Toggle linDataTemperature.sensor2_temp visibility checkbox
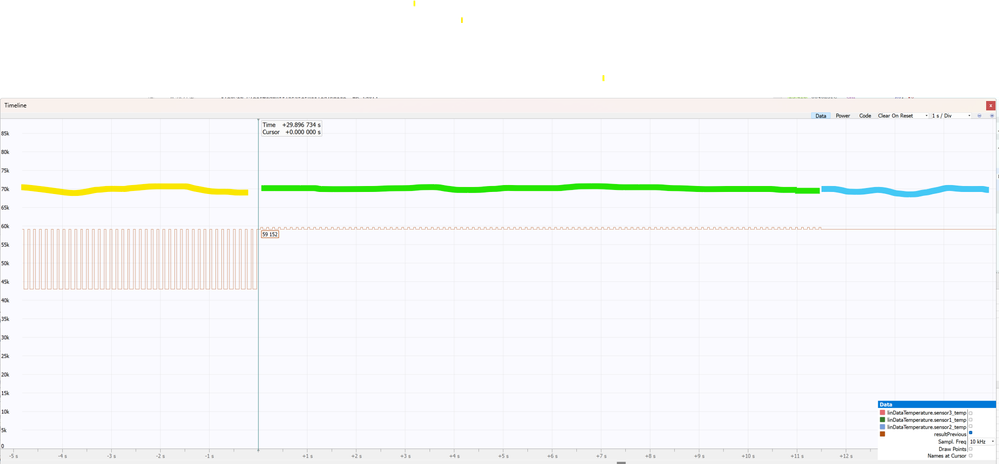The height and width of the screenshot is (464, 999). [x=970, y=426]
